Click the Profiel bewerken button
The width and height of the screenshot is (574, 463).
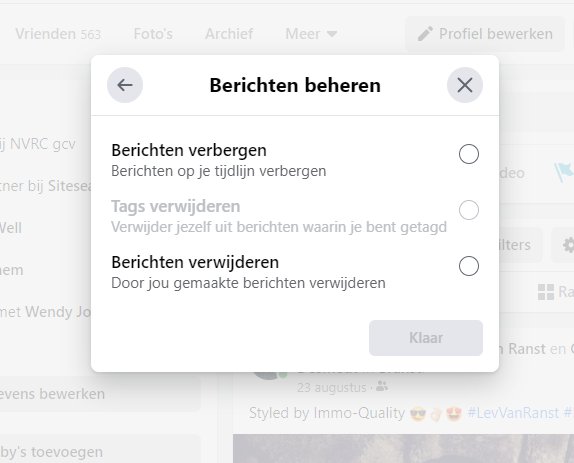pos(485,34)
